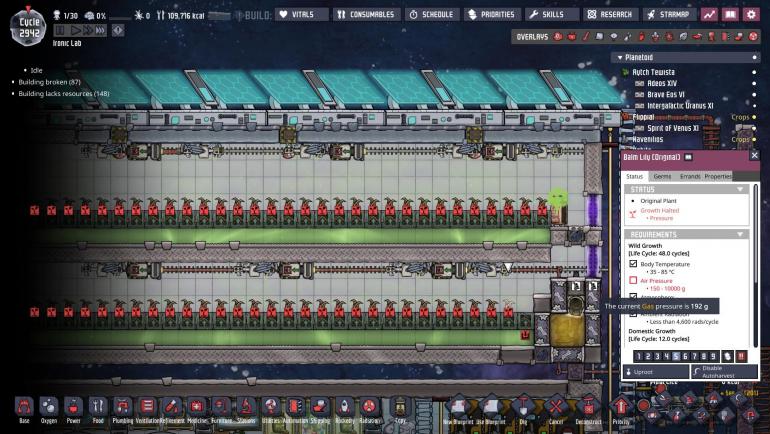770x434 pixels.
Task: Toggle the Air Pressure requirement checkbox
Action: 632,281
